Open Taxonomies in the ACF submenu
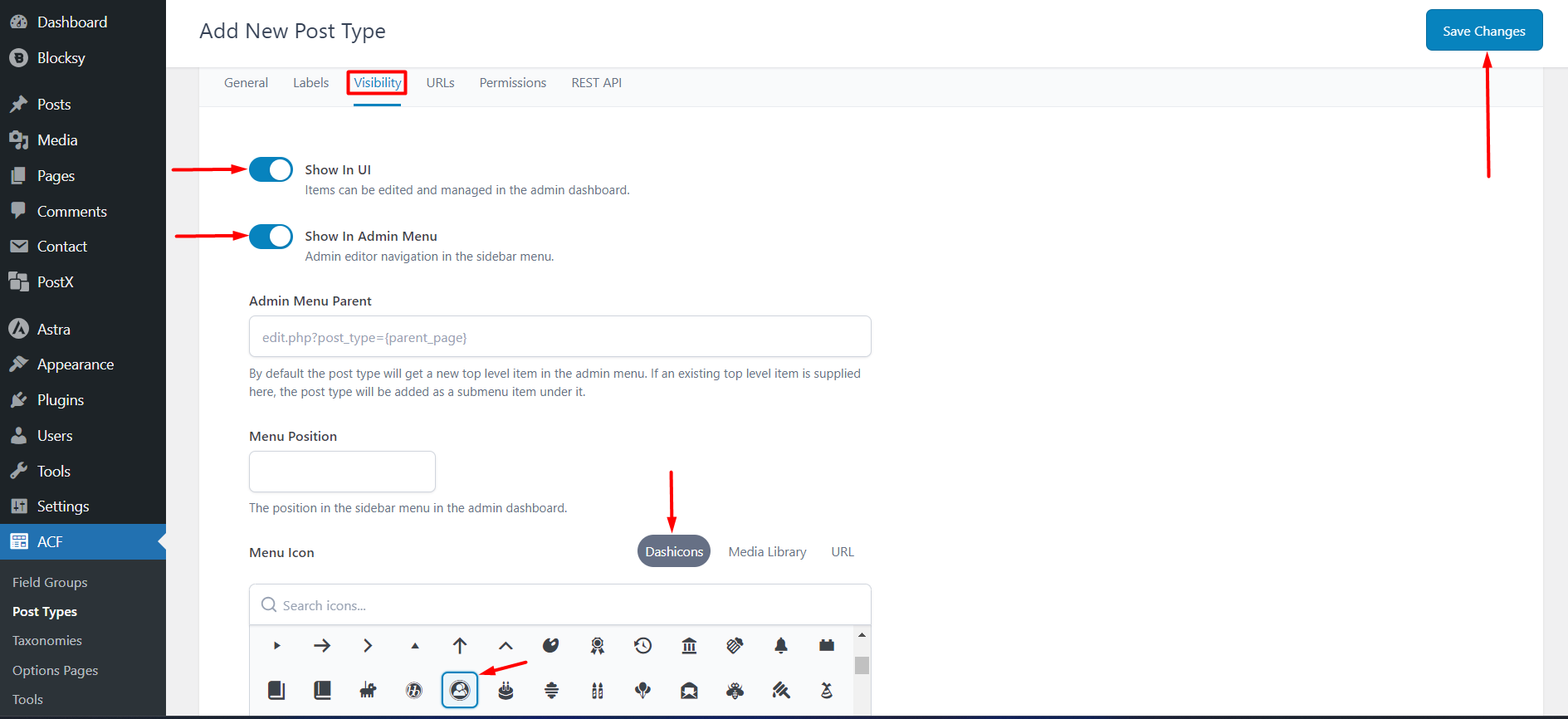 [47, 641]
